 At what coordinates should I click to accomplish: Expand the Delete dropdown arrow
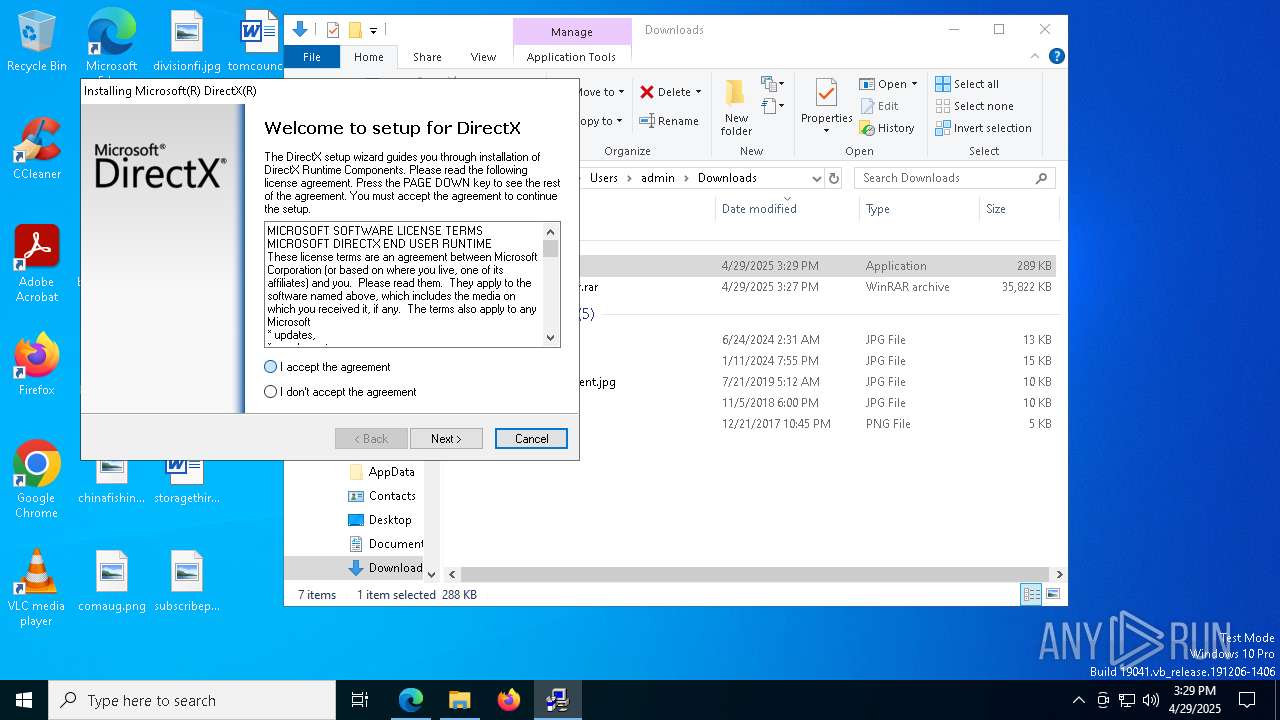tap(698, 92)
